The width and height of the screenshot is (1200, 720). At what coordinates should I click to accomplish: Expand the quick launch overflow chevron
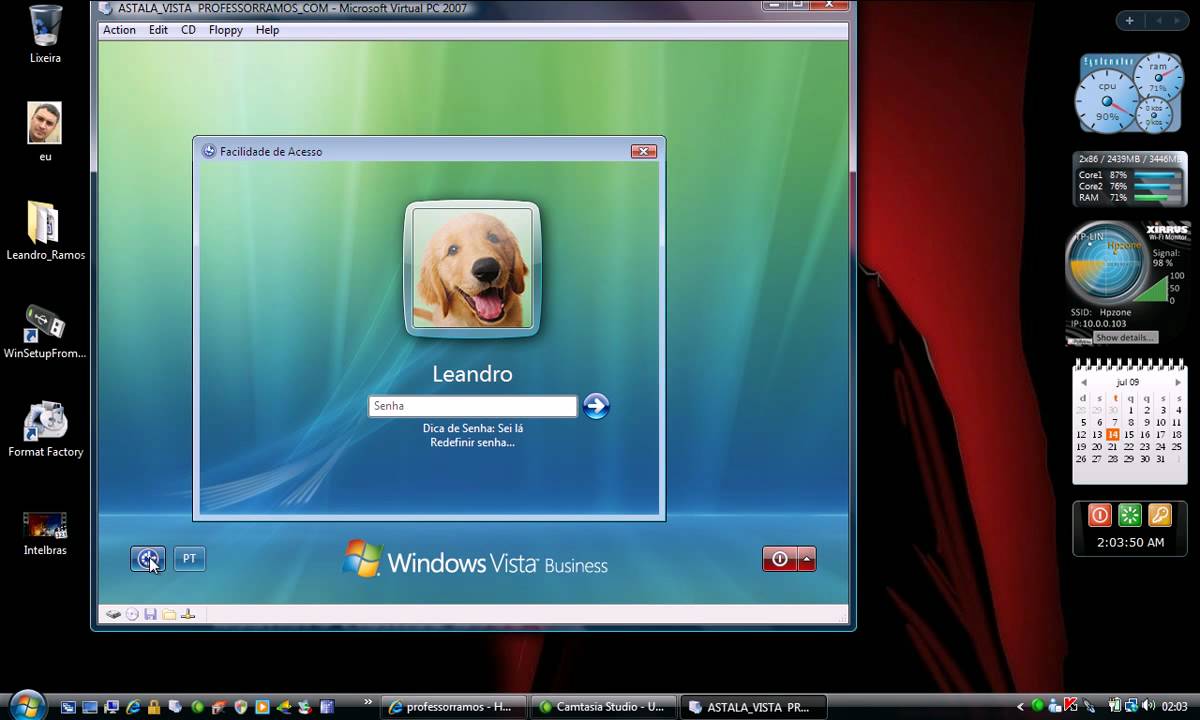(368, 702)
